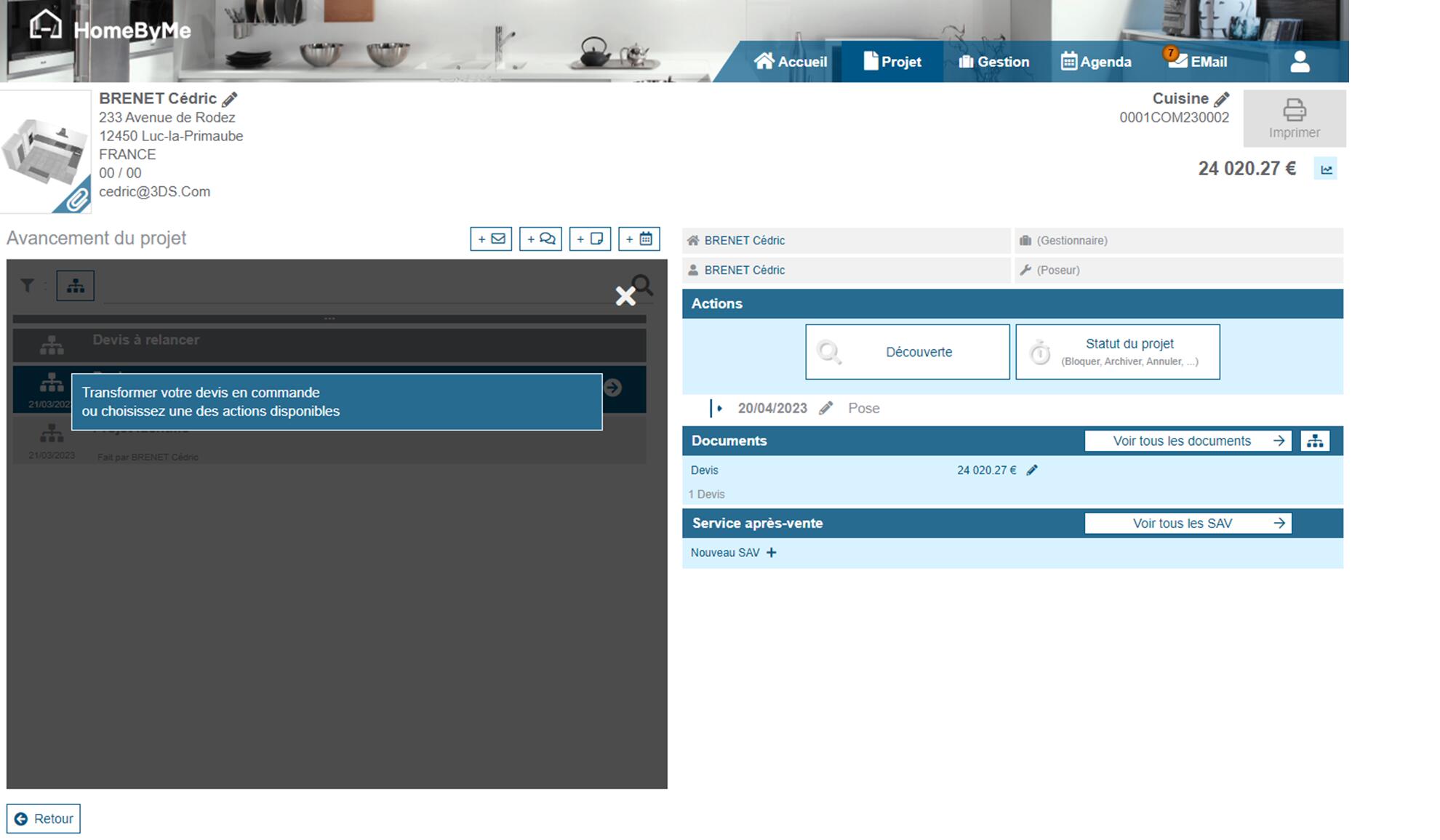Edit the Devis amount pencil icon
1440x840 pixels.
click(x=1032, y=471)
